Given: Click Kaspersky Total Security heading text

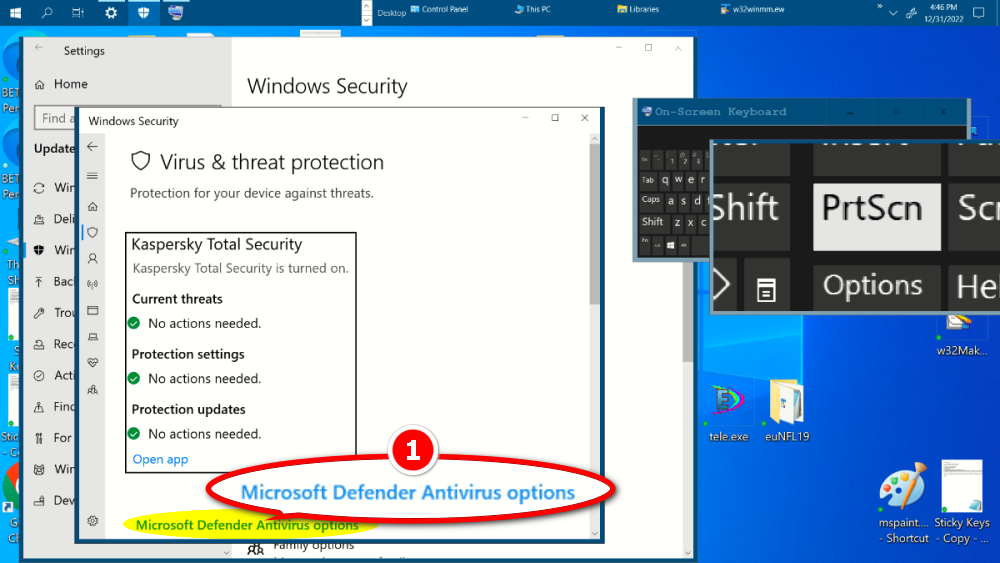Looking at the screenshot, I should click(216, 244).
